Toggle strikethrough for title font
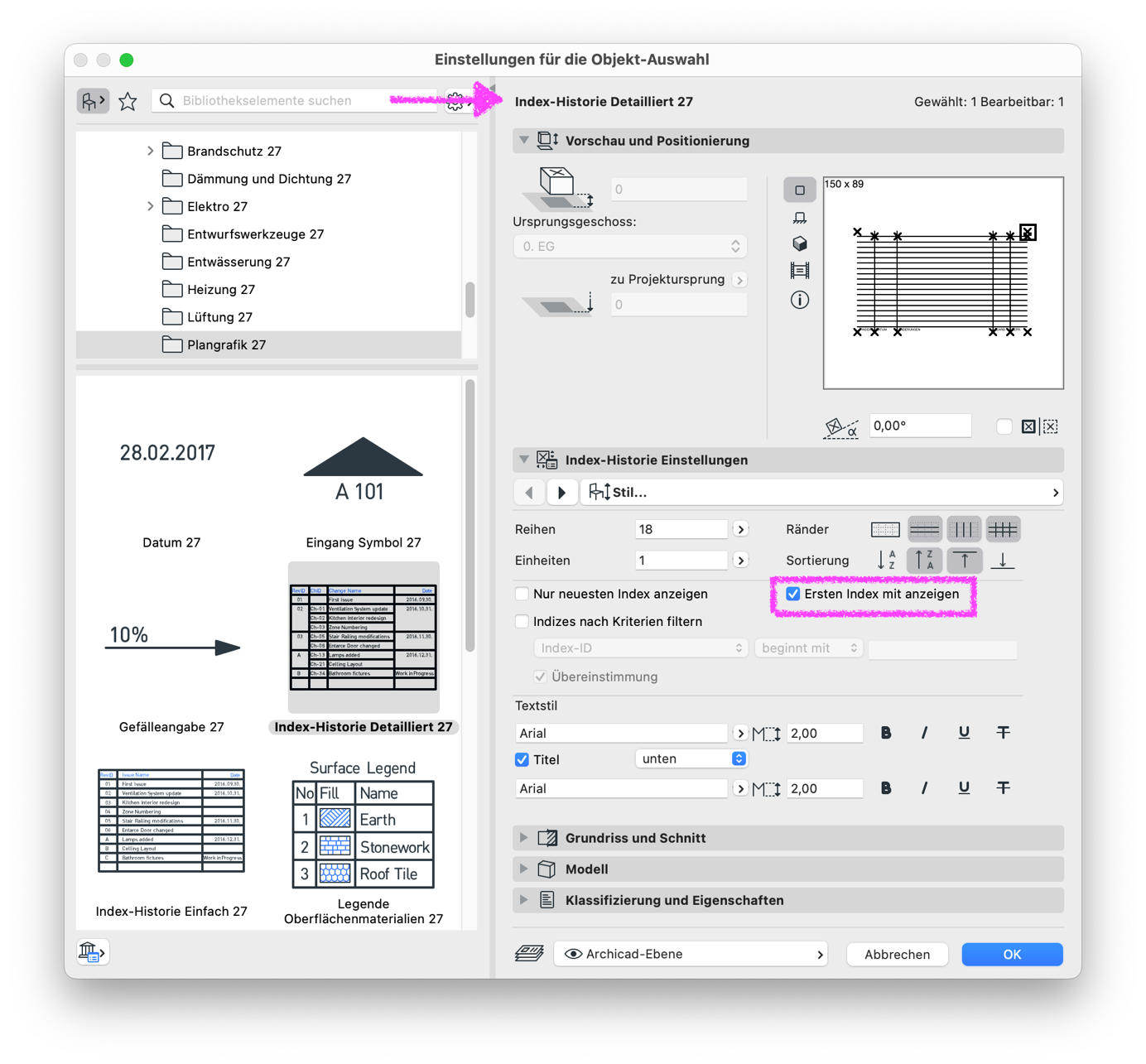 click(x=1003, y=788)
